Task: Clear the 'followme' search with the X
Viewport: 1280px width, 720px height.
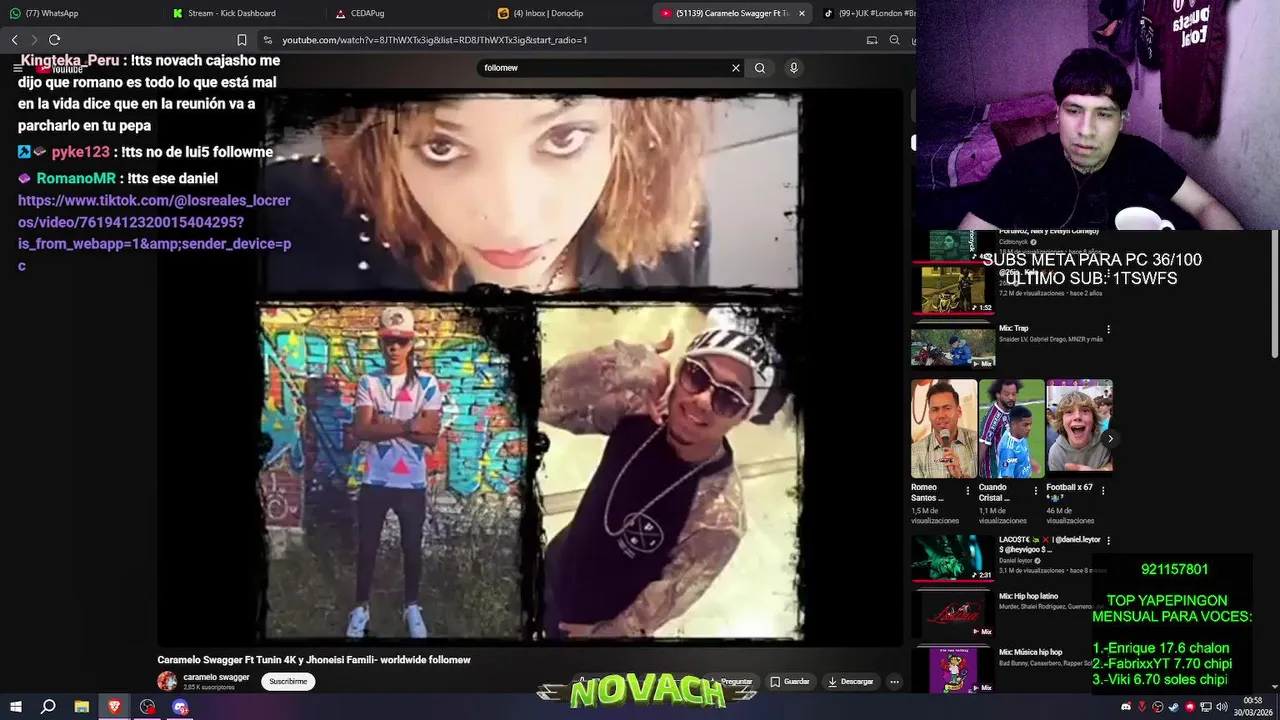Action: [x=736, y=68]
